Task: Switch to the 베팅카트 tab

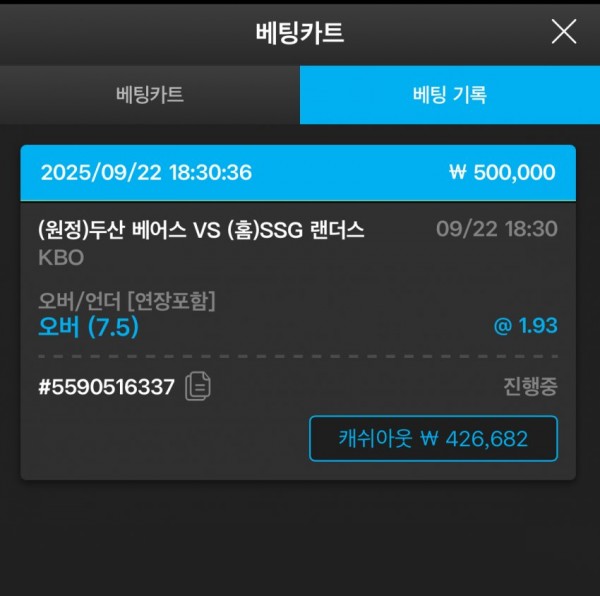Action: point(150,95)
